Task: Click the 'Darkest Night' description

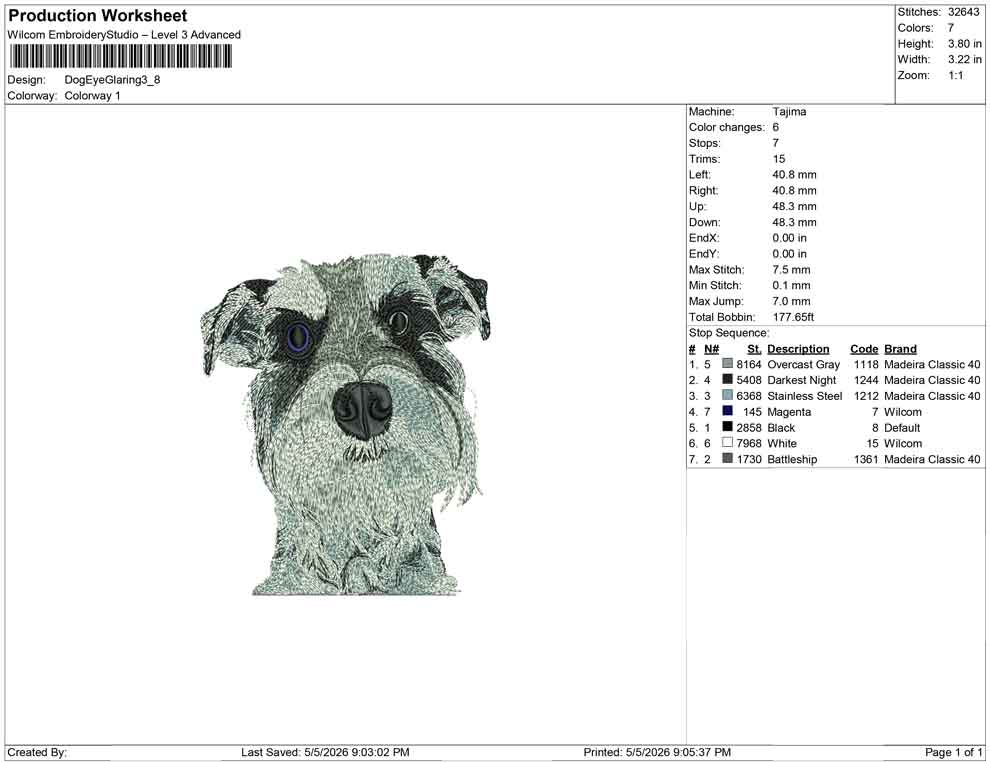Action: [801, 380]
